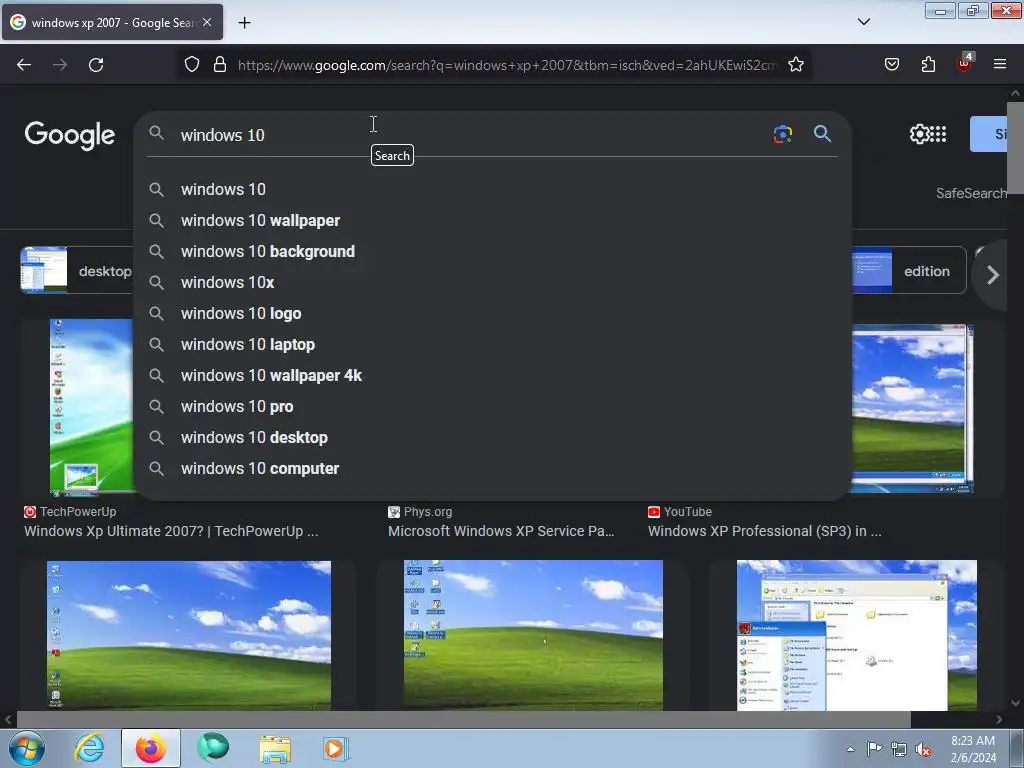1024x768 pixels.
Task: Open the Firefox hamburger menu
Action: 999,64
